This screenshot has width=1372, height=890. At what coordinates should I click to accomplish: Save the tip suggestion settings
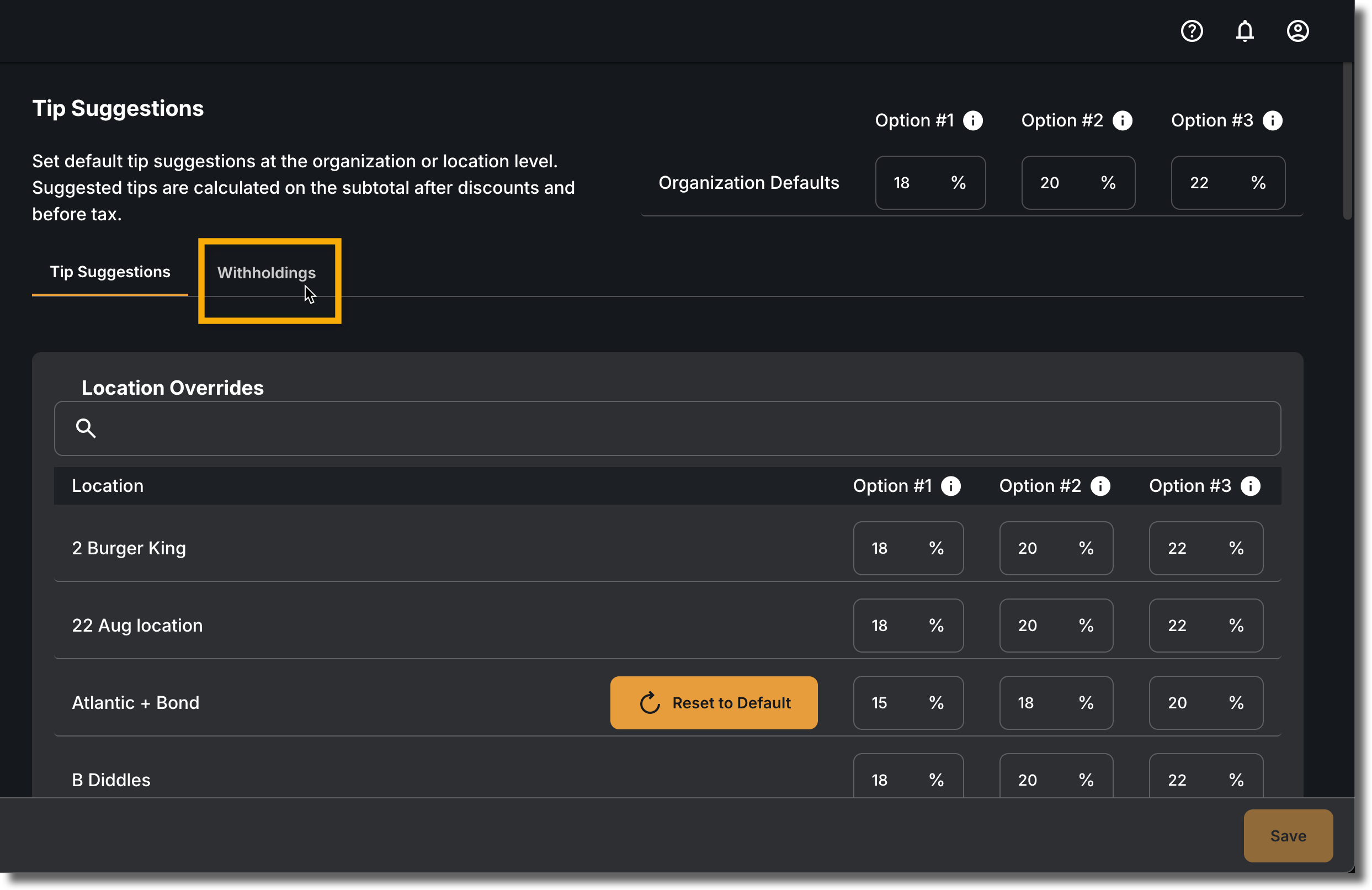point(1289,836)
